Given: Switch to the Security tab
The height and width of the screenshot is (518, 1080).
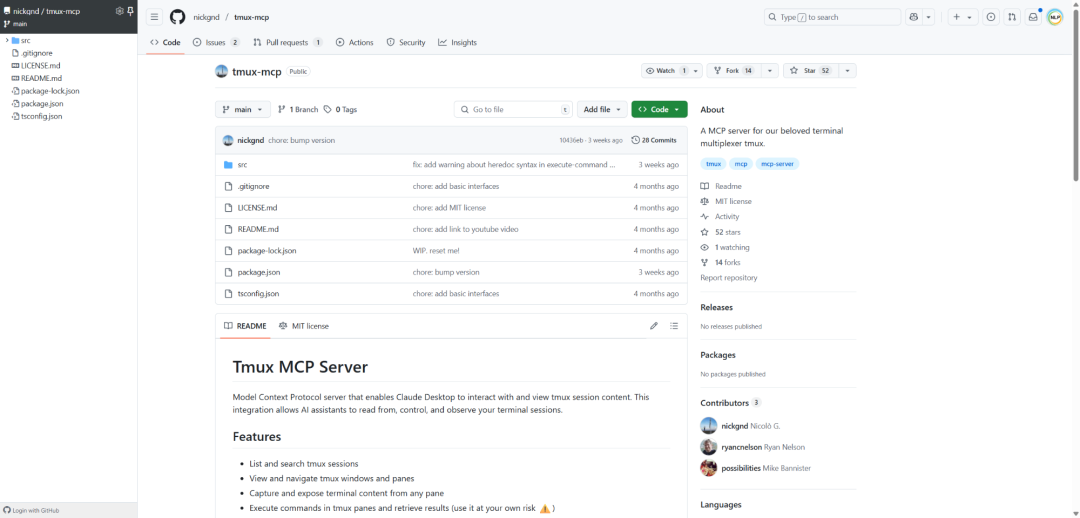Looking at the screenshot, I should [x=406, y=42].
